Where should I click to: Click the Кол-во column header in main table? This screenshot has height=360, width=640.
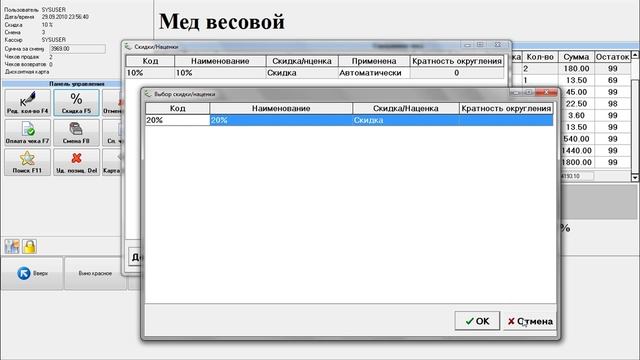(x=540, y=57)
